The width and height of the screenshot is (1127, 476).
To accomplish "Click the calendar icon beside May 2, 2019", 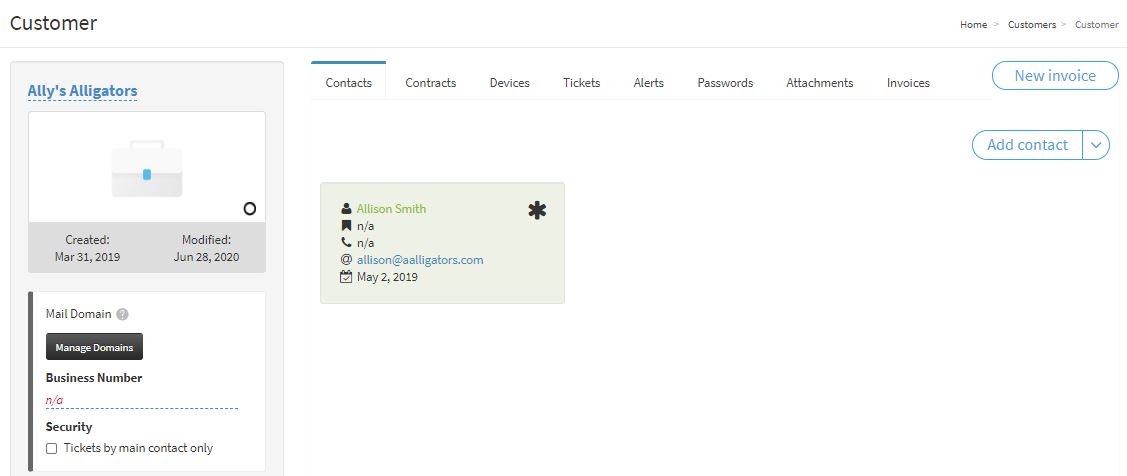I will (346, 277).
